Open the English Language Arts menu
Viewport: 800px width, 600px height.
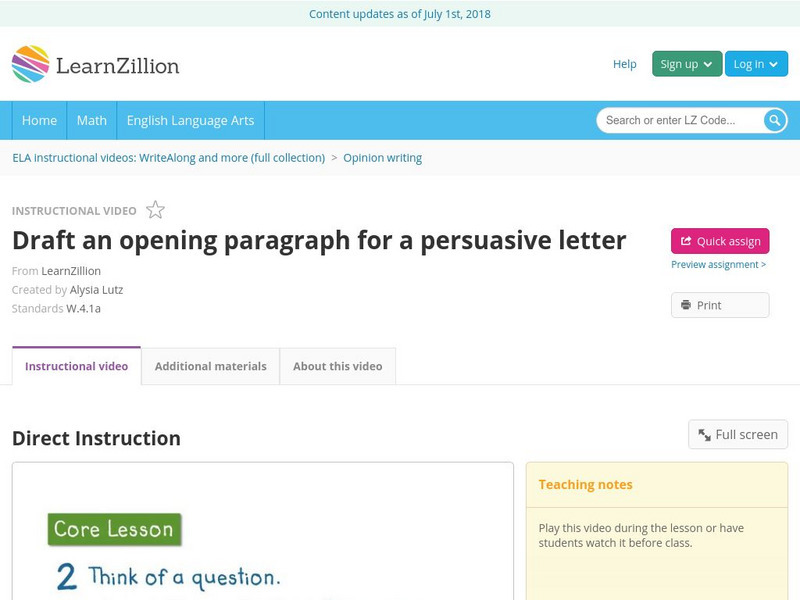pyautogui.click(x=190, y=120)
